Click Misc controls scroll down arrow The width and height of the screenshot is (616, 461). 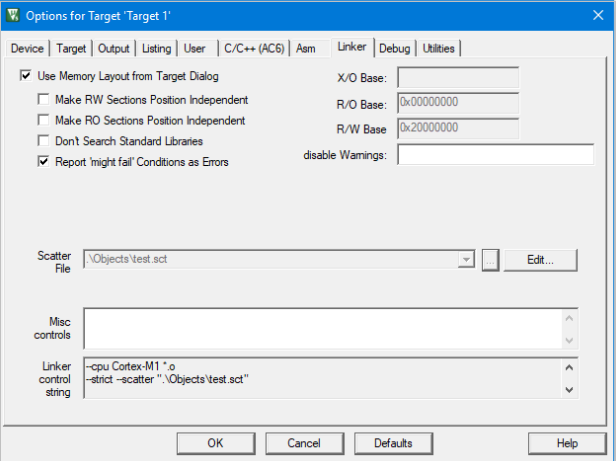[x=569, y=340]
